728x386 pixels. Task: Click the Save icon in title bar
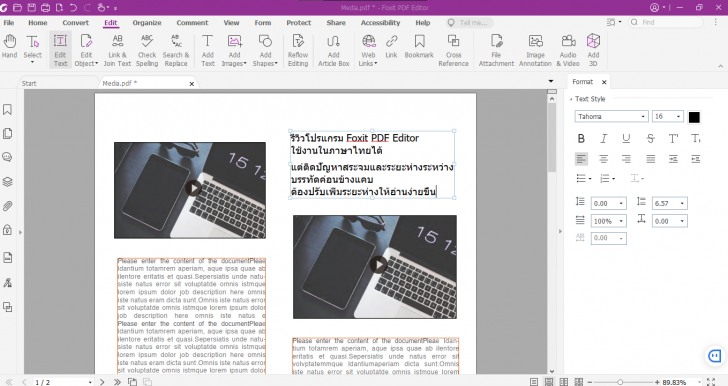(32, 7)
